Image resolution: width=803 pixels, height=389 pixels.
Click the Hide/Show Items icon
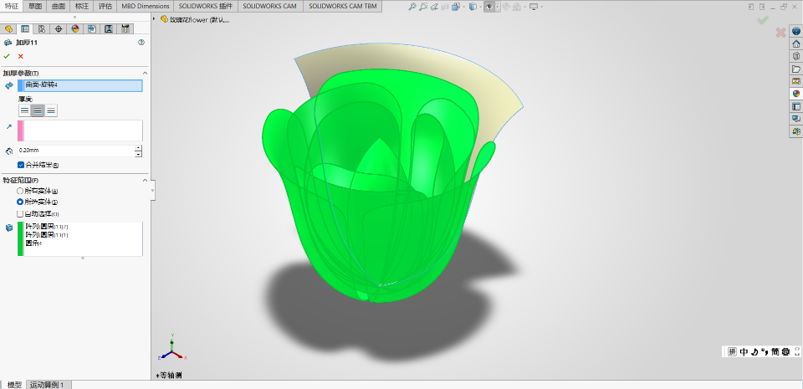[x=490, y=7]
